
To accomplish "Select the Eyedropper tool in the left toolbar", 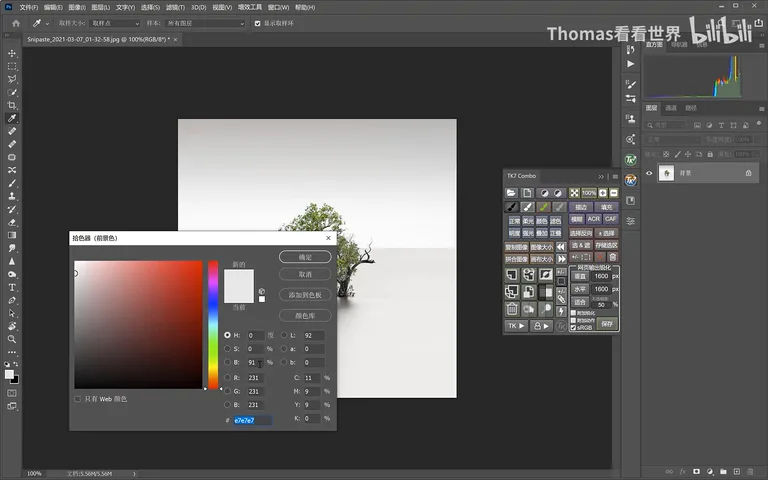I will pyautogui.click(x=12, y=118).
